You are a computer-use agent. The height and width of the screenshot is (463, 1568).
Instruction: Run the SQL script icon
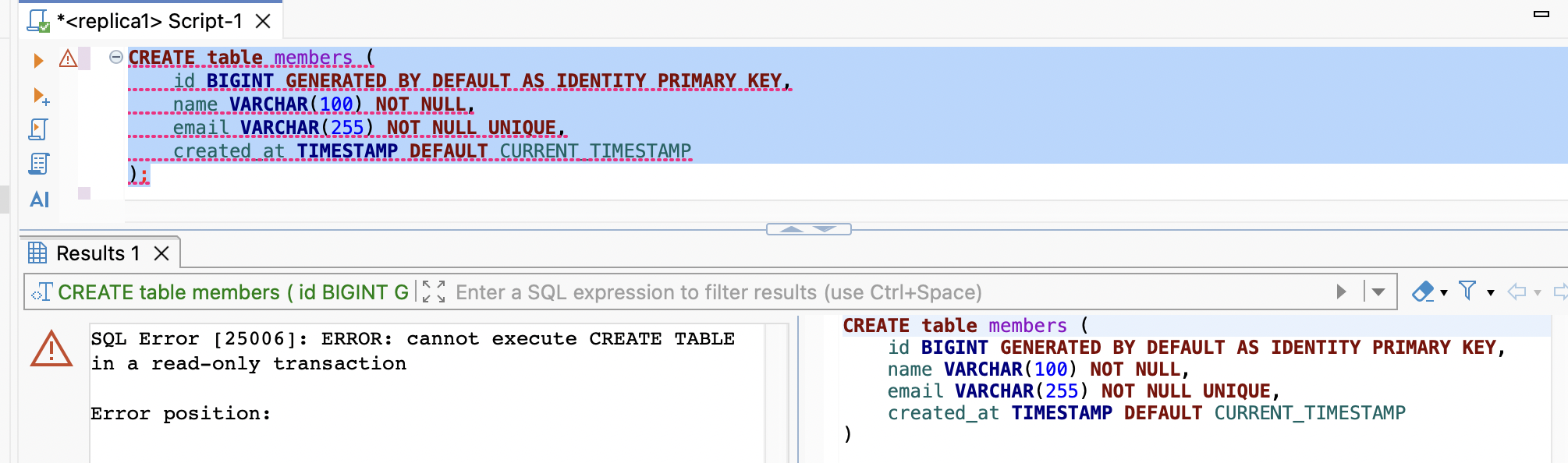click(38, 129)
